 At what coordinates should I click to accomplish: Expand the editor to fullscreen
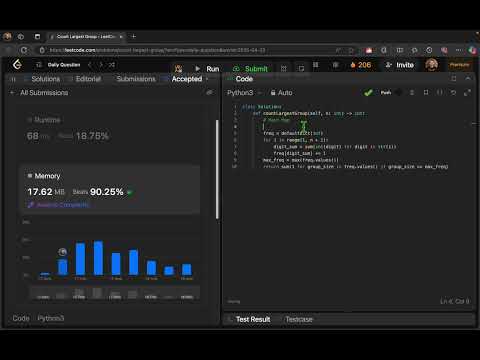tap(467, 92)
